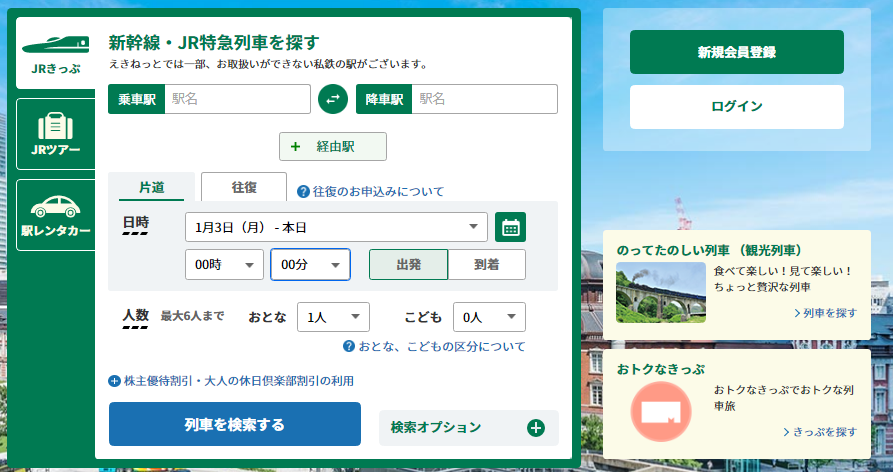Click the 日時 label

coord(136,223)
